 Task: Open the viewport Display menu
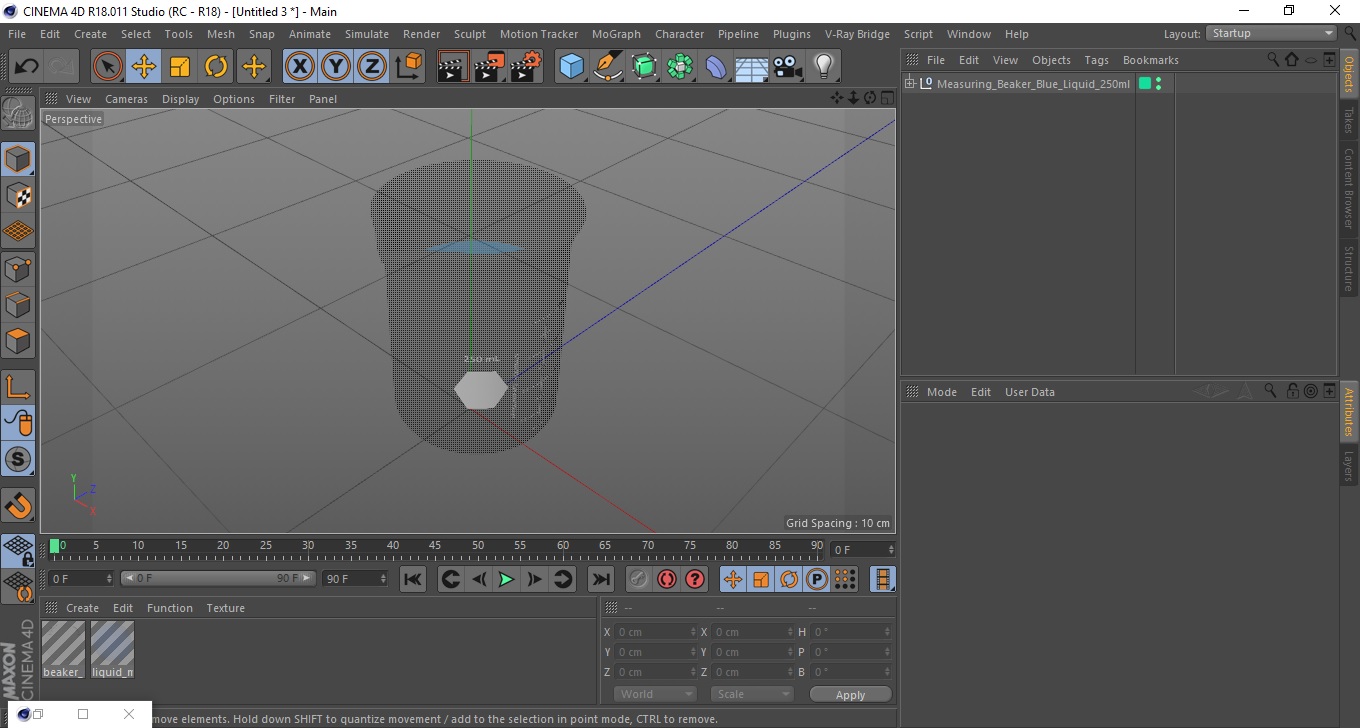pos(181,99)
